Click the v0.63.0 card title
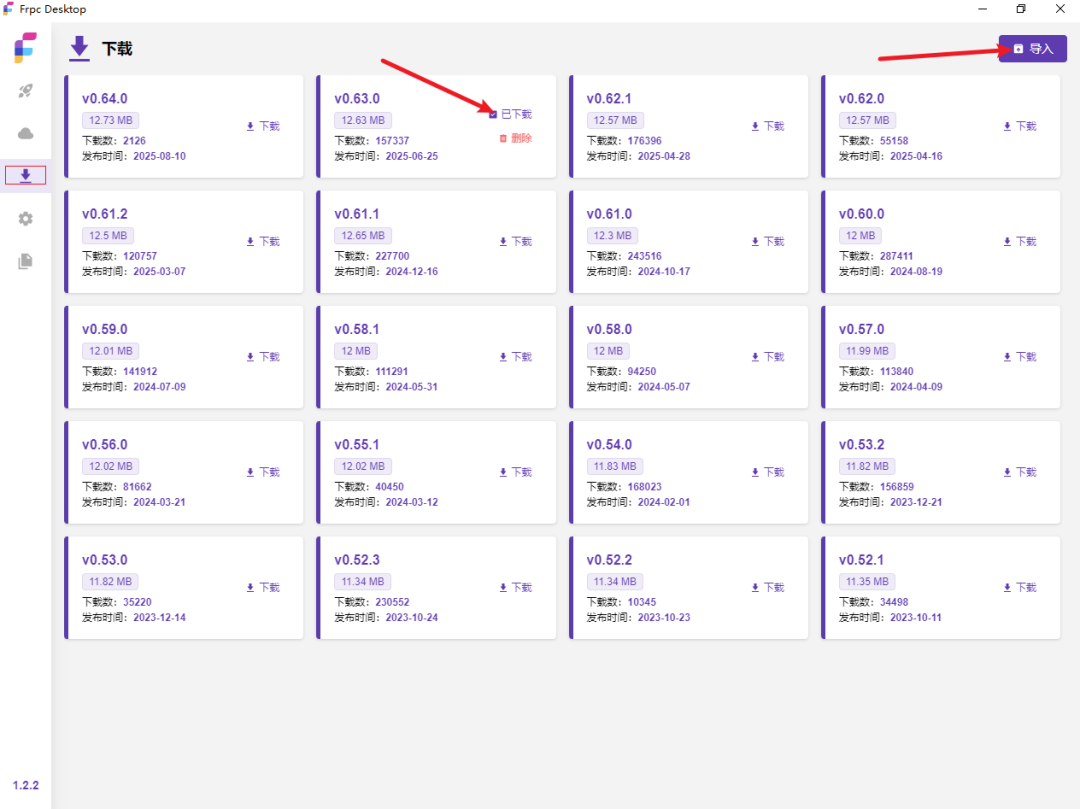 pyautogui.click(x=357, y=98)
